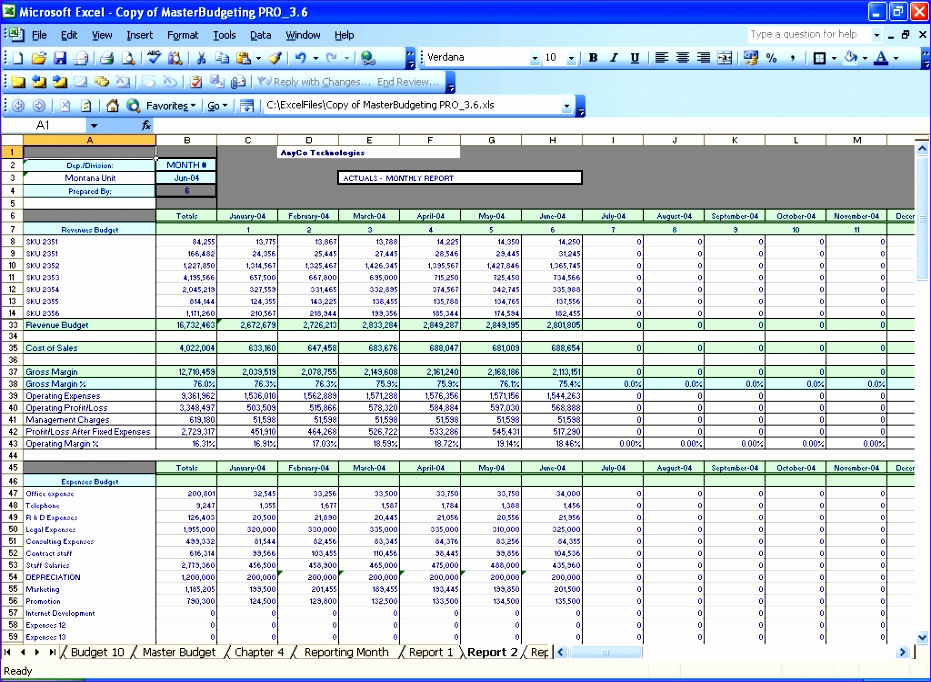Viewport: 931px width, 682px height.
Task: Apply Comma style formatting
Action: tap(793, 58)
